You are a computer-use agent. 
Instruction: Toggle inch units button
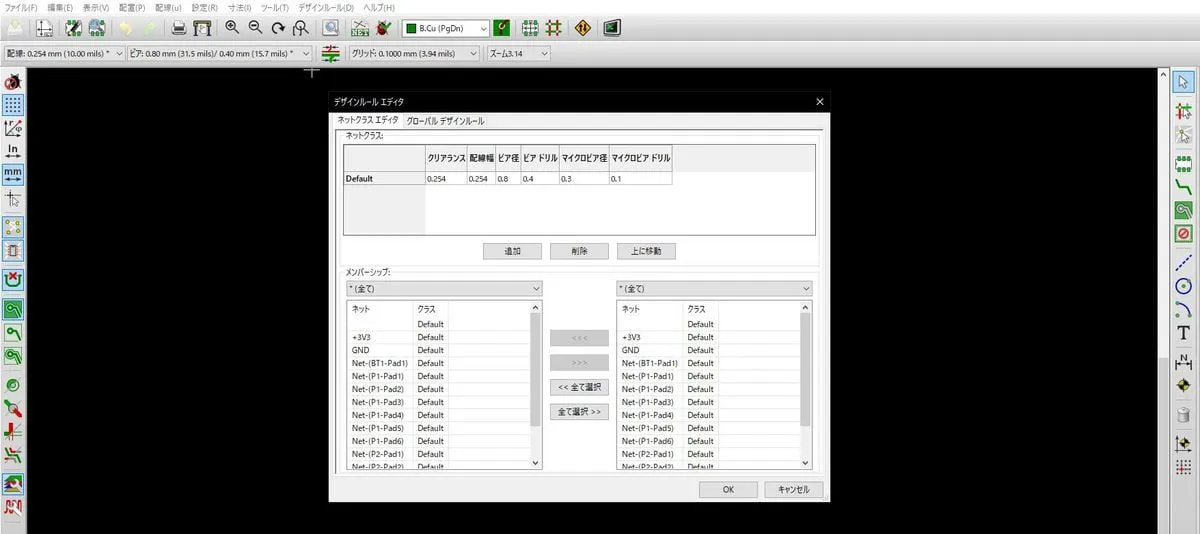[13, 151]
